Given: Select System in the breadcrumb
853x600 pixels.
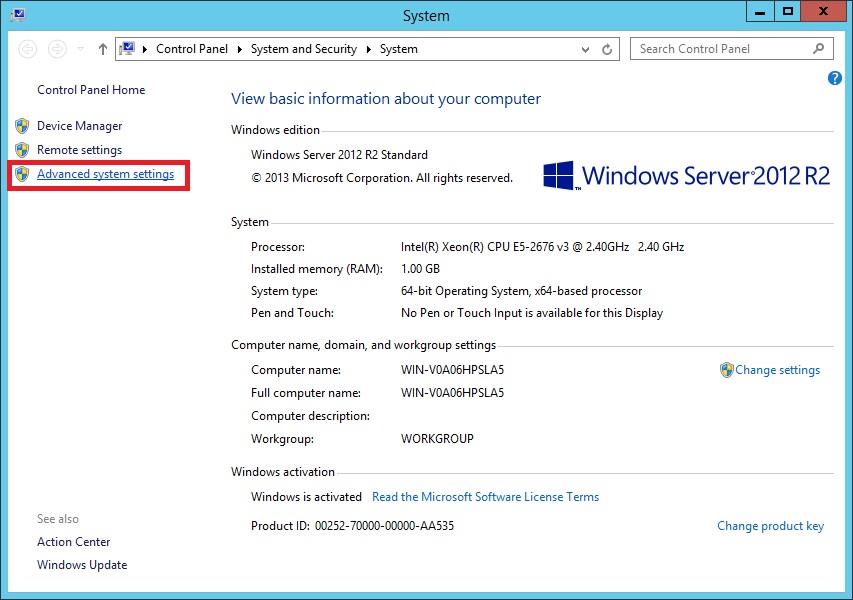Looking at the screenshot, I should tap(399, 49).
